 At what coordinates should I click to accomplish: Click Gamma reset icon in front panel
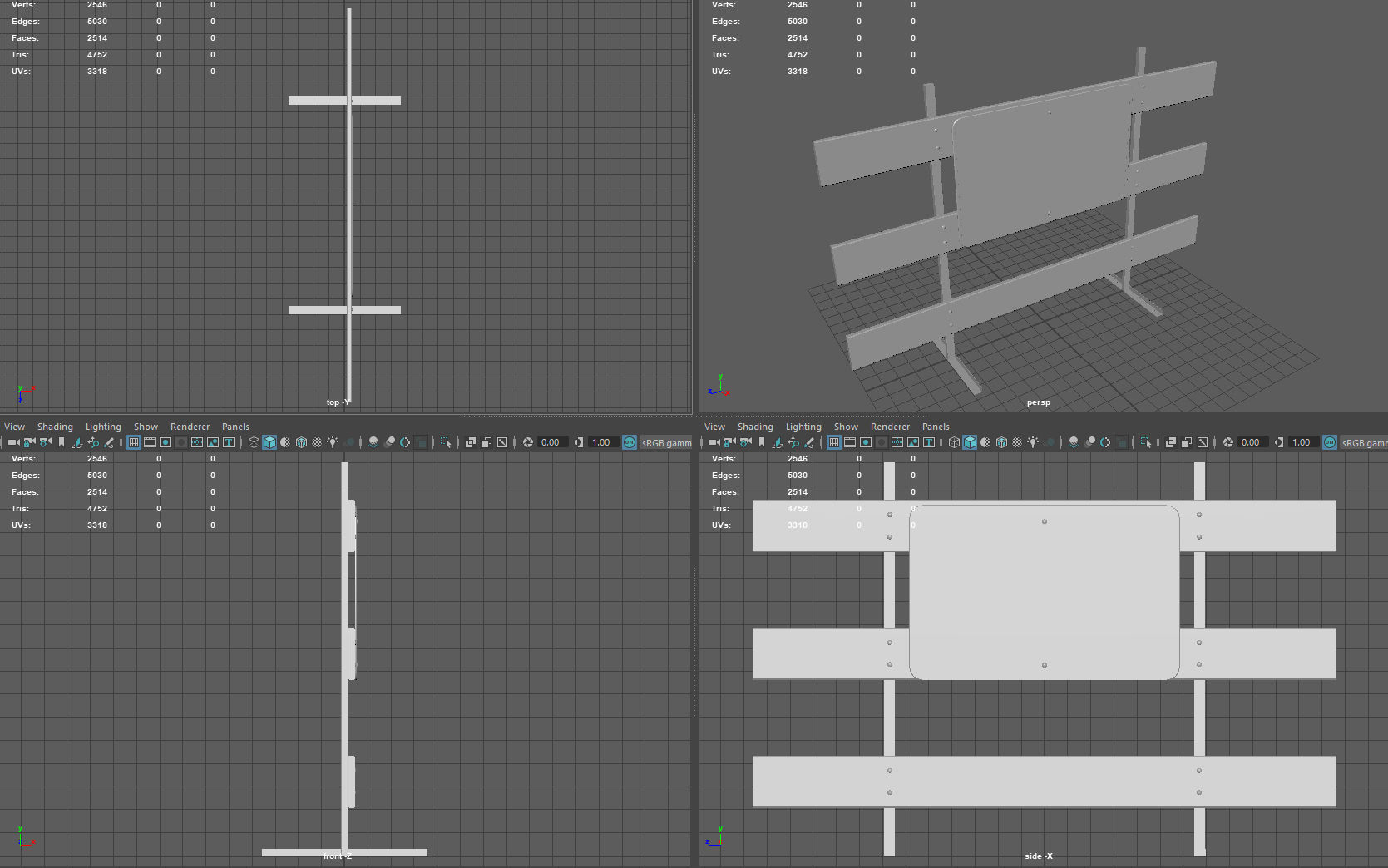coord(579,442)
